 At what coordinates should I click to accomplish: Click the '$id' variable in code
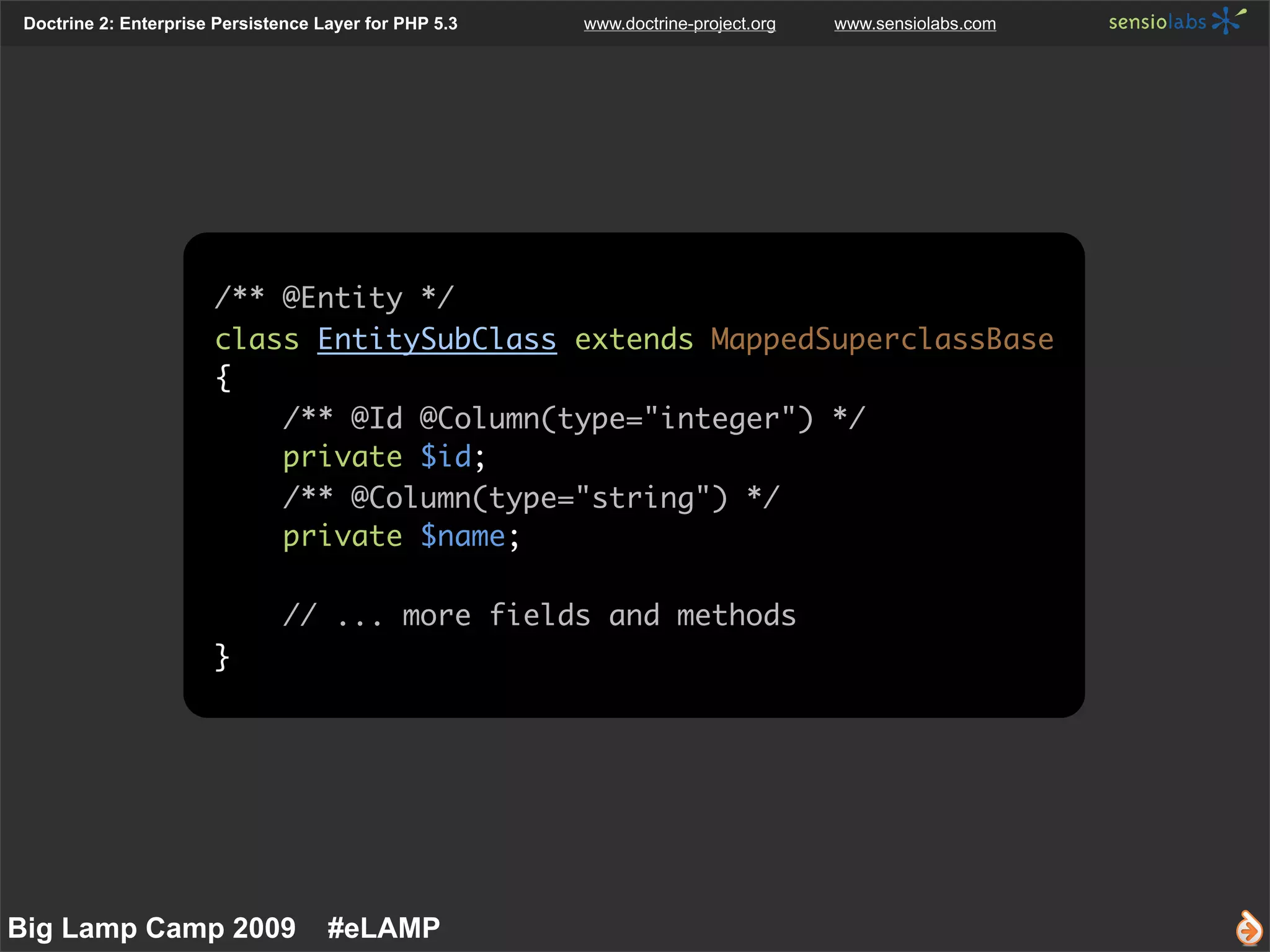pos(446,457)
